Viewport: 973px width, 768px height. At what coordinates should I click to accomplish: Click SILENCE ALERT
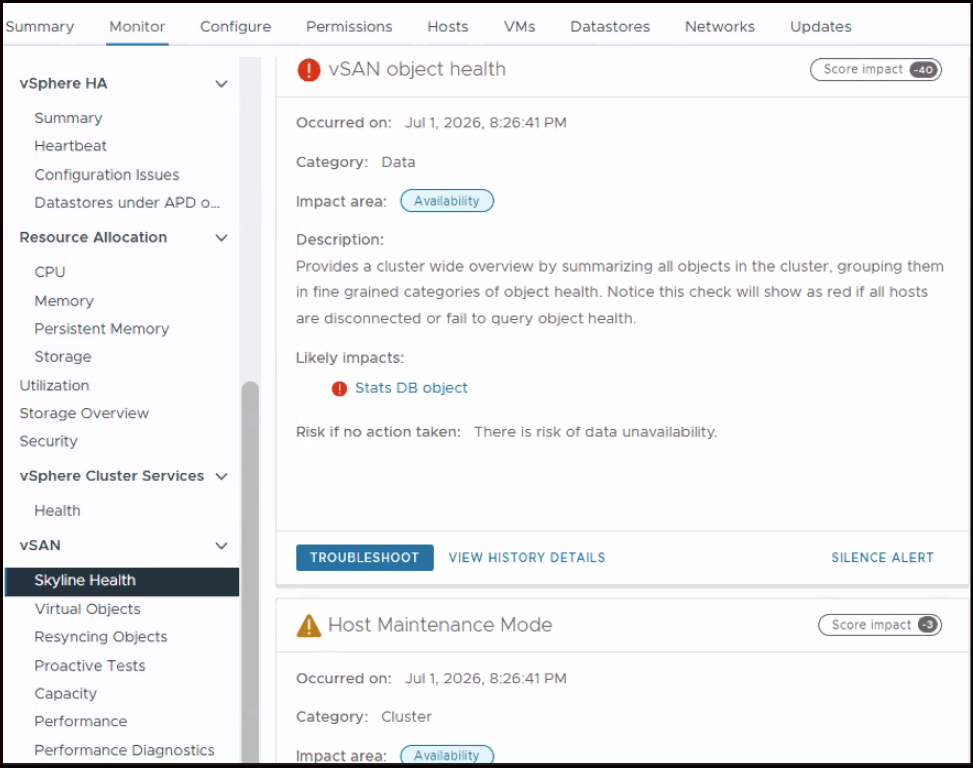click(882, 558)
